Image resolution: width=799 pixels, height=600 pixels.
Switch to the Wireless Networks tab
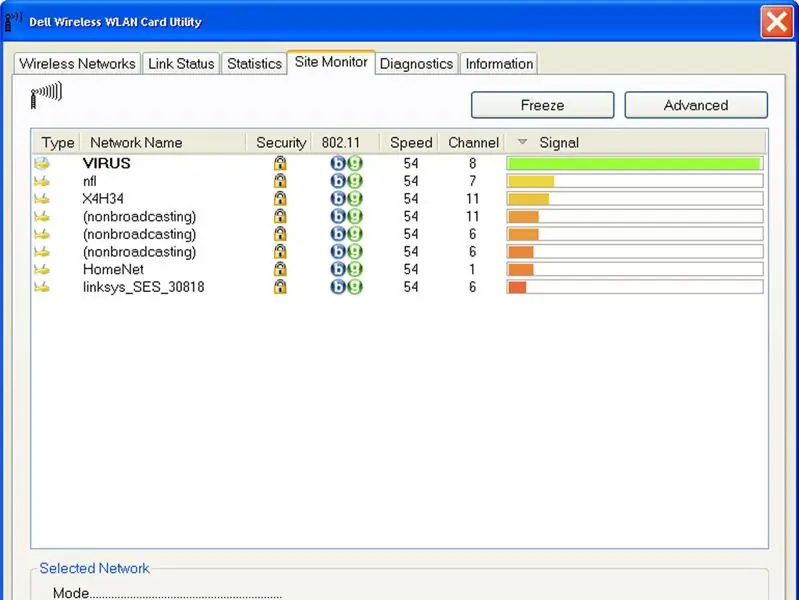77,64
